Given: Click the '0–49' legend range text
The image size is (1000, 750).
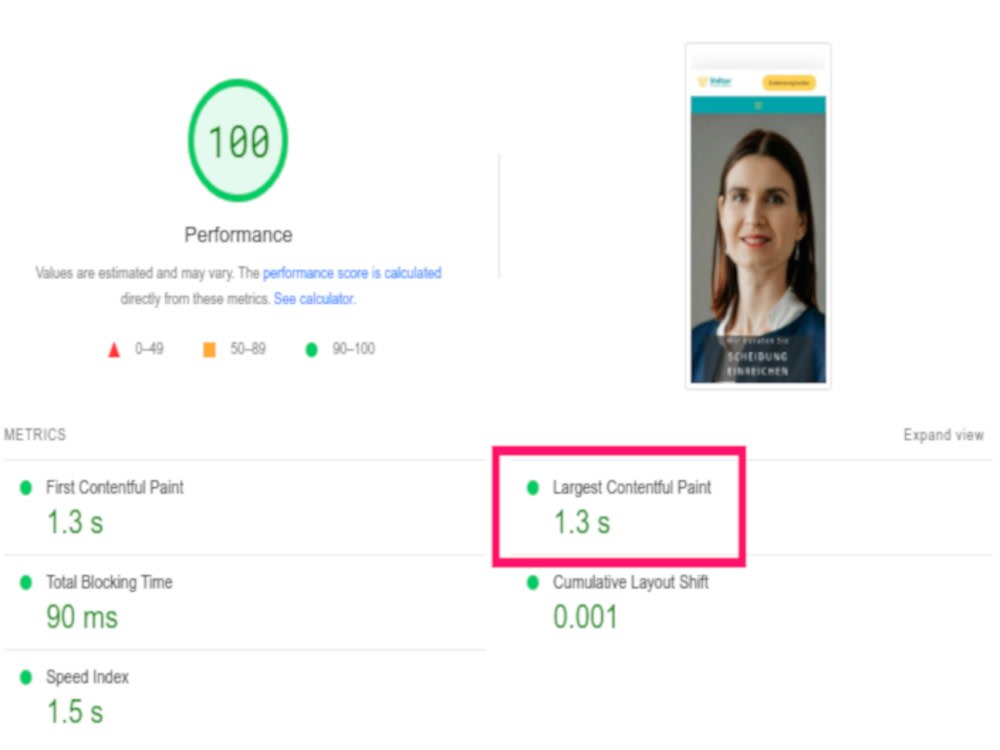Looking at the screenshot, I should tap(149, 349).
